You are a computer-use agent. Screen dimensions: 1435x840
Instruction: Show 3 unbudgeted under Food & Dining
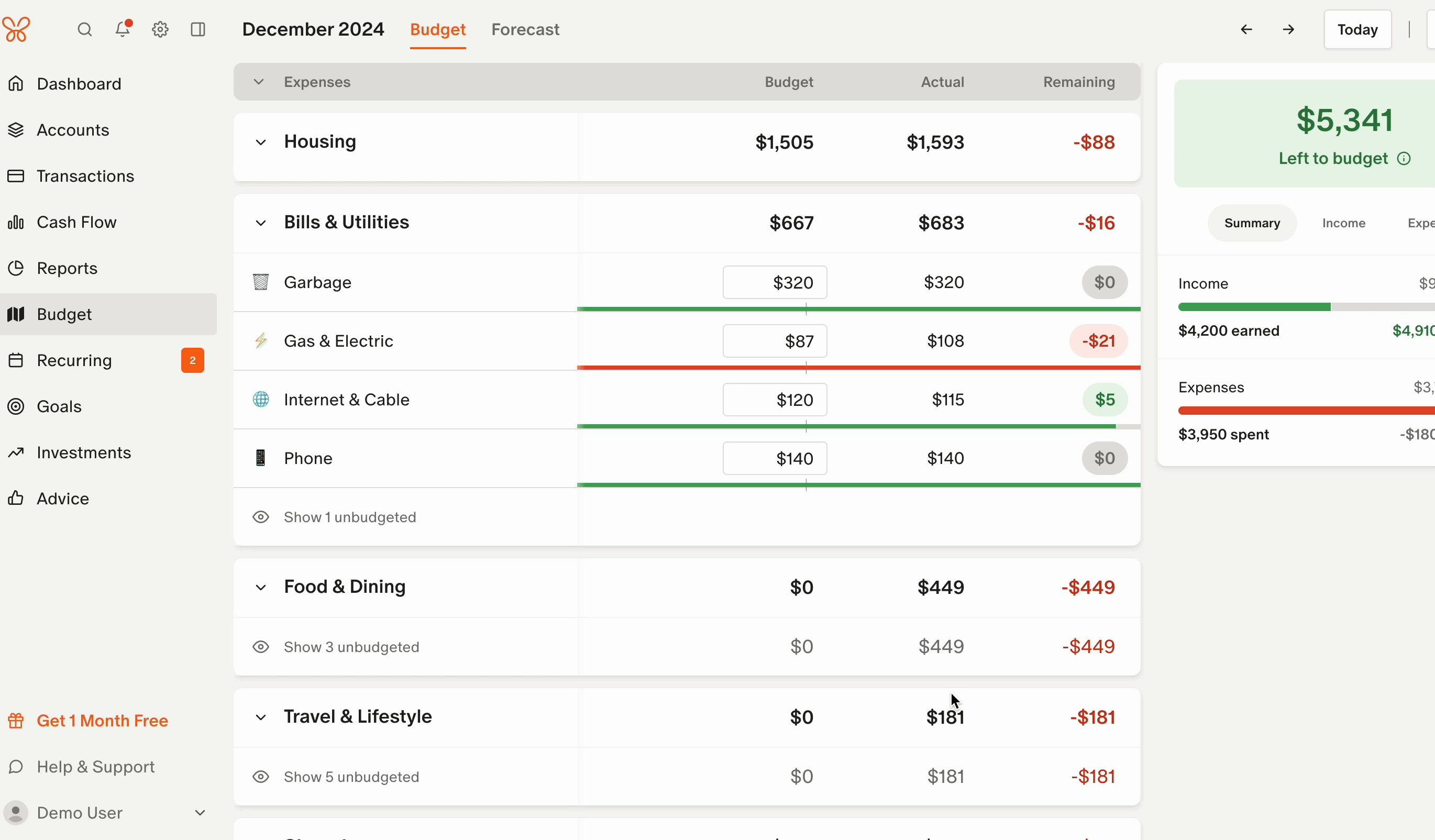tap(351, 646)
